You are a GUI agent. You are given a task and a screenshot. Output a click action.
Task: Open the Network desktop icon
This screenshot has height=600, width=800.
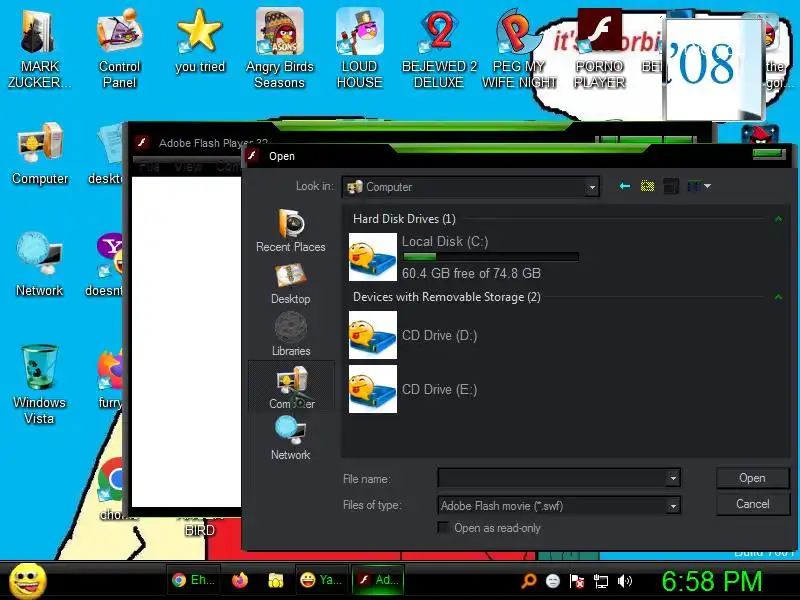point(39,264)
